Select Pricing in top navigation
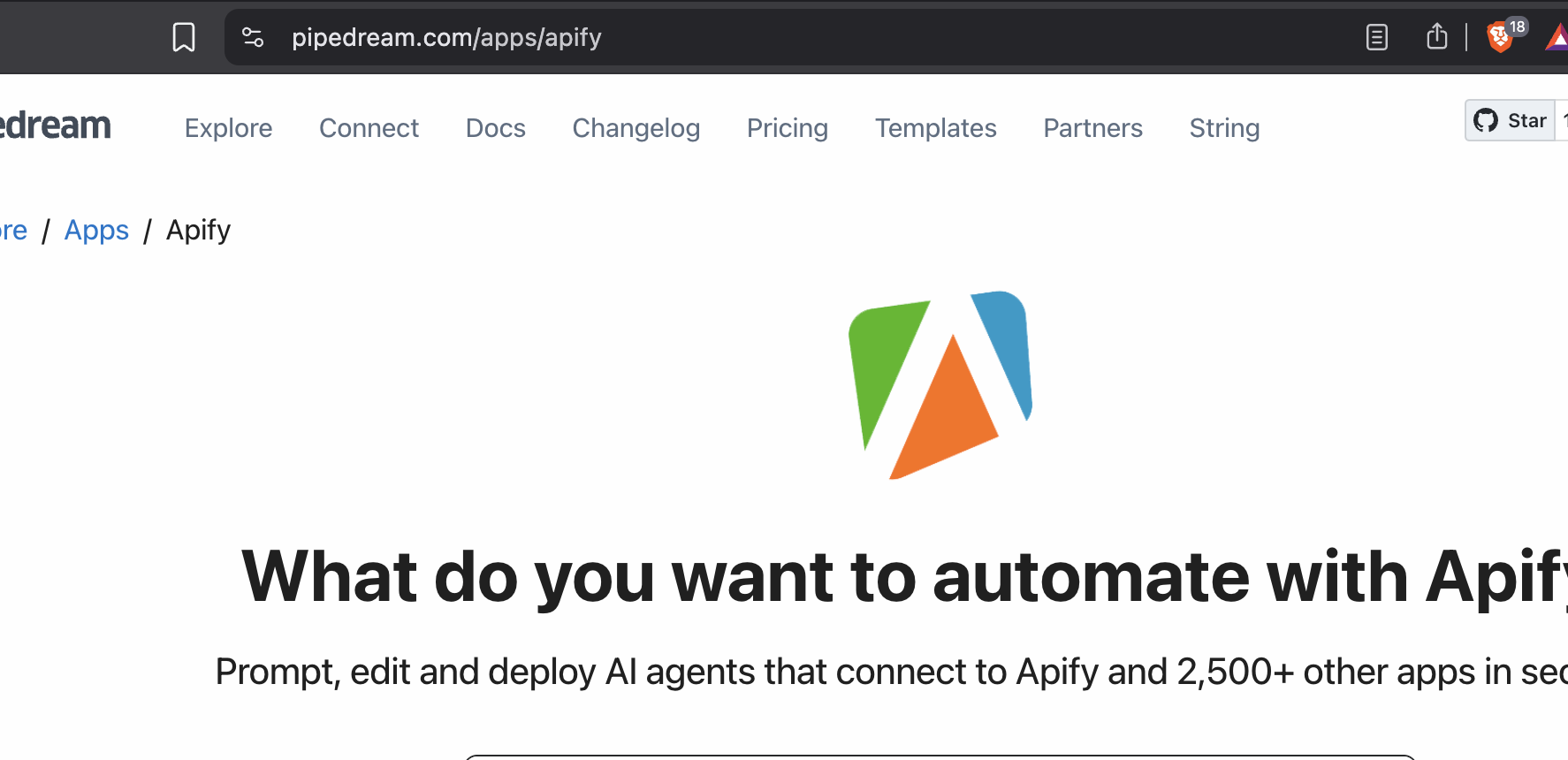The height and width of the screenshot is (760, 1568). pos(788,128)
